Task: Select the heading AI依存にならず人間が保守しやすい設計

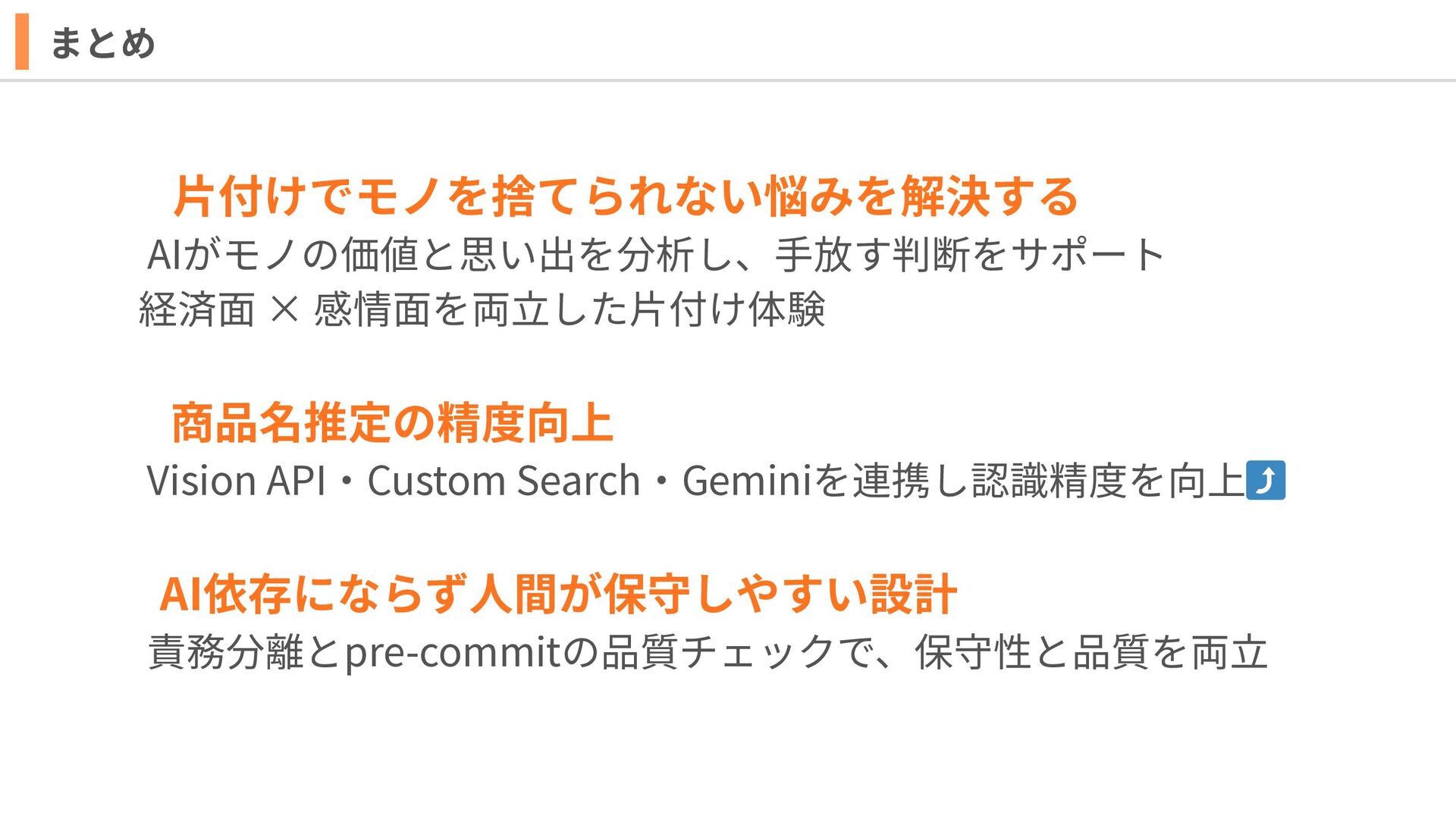Action: pyautogui.click(x=558, y=594)
